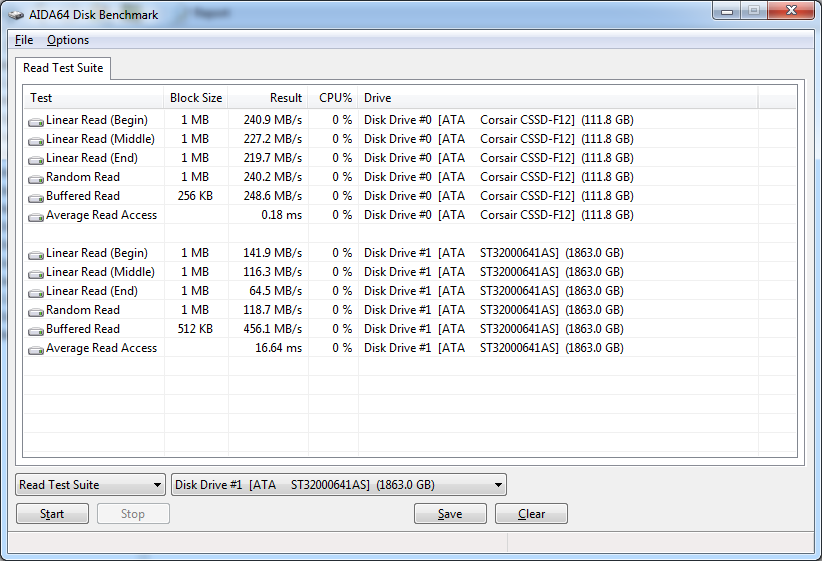Click the AIDA64 Disk Benchmark title bar icon
The height and width of the screenshot is (561, 822).
click(x=16, y=15)
